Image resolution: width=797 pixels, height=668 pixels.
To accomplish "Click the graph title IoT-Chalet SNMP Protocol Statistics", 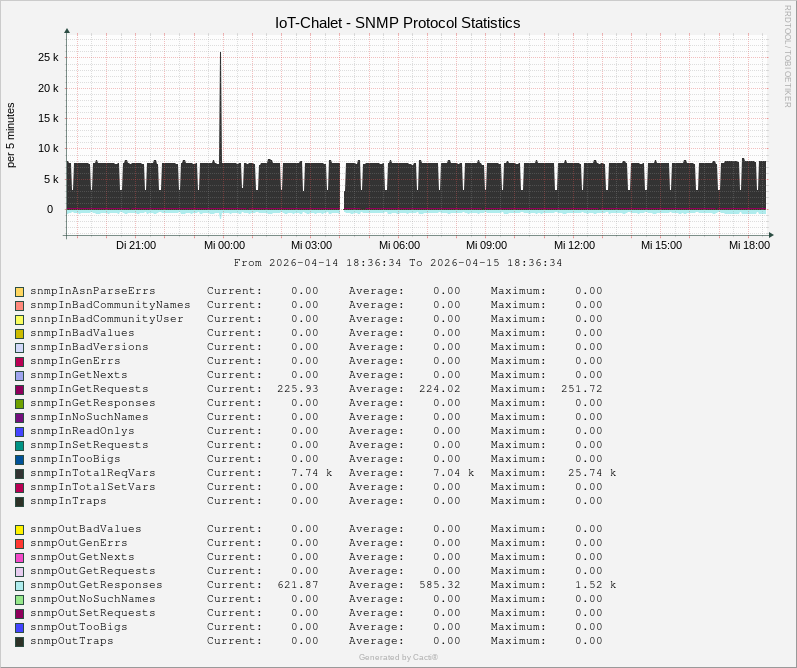I will point(397,22).
